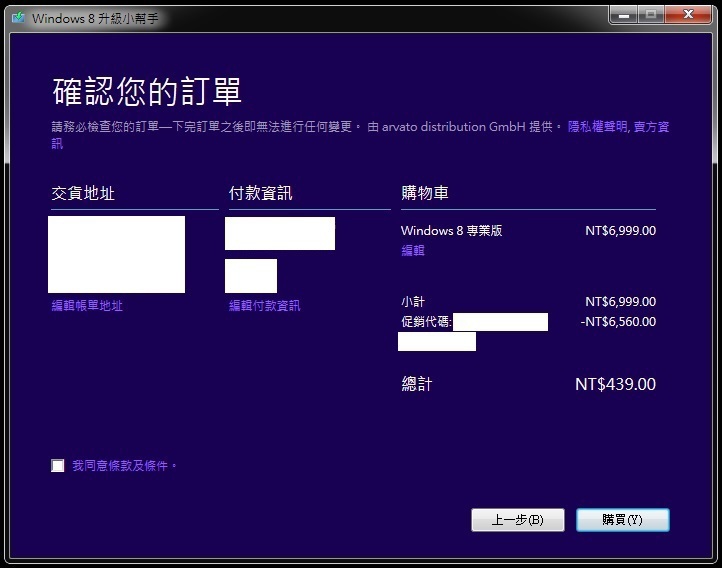The width and height of the screenshot is (722, 568).
Task: Click 編輯 under Windows 8 專業版
Action: pos(413,251)
